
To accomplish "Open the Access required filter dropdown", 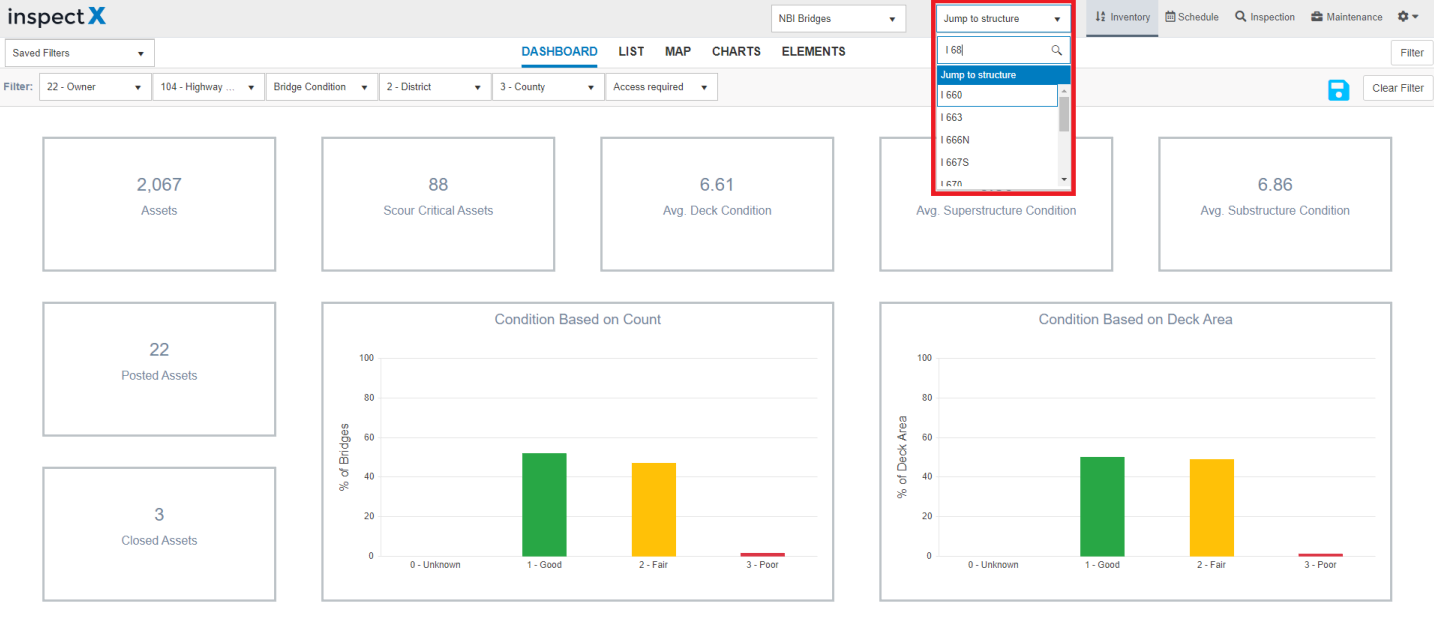I will 661,87.
